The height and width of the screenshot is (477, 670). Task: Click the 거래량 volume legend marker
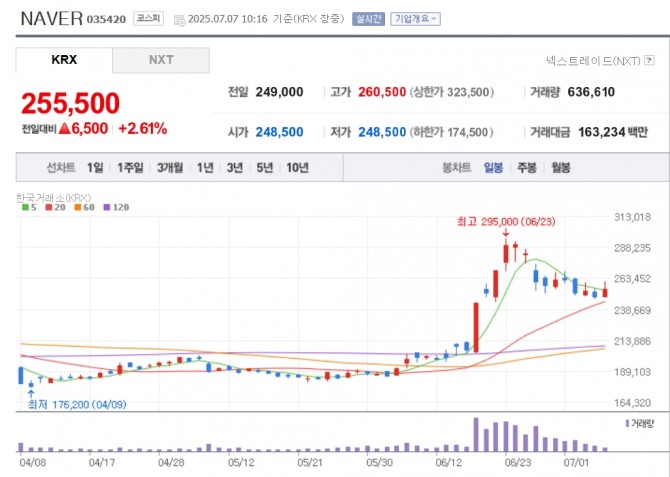point(627,423)
